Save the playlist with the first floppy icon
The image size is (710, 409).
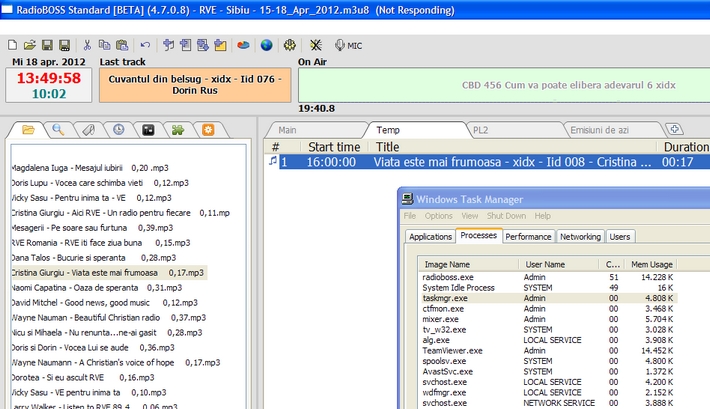[x=47, y=45]
